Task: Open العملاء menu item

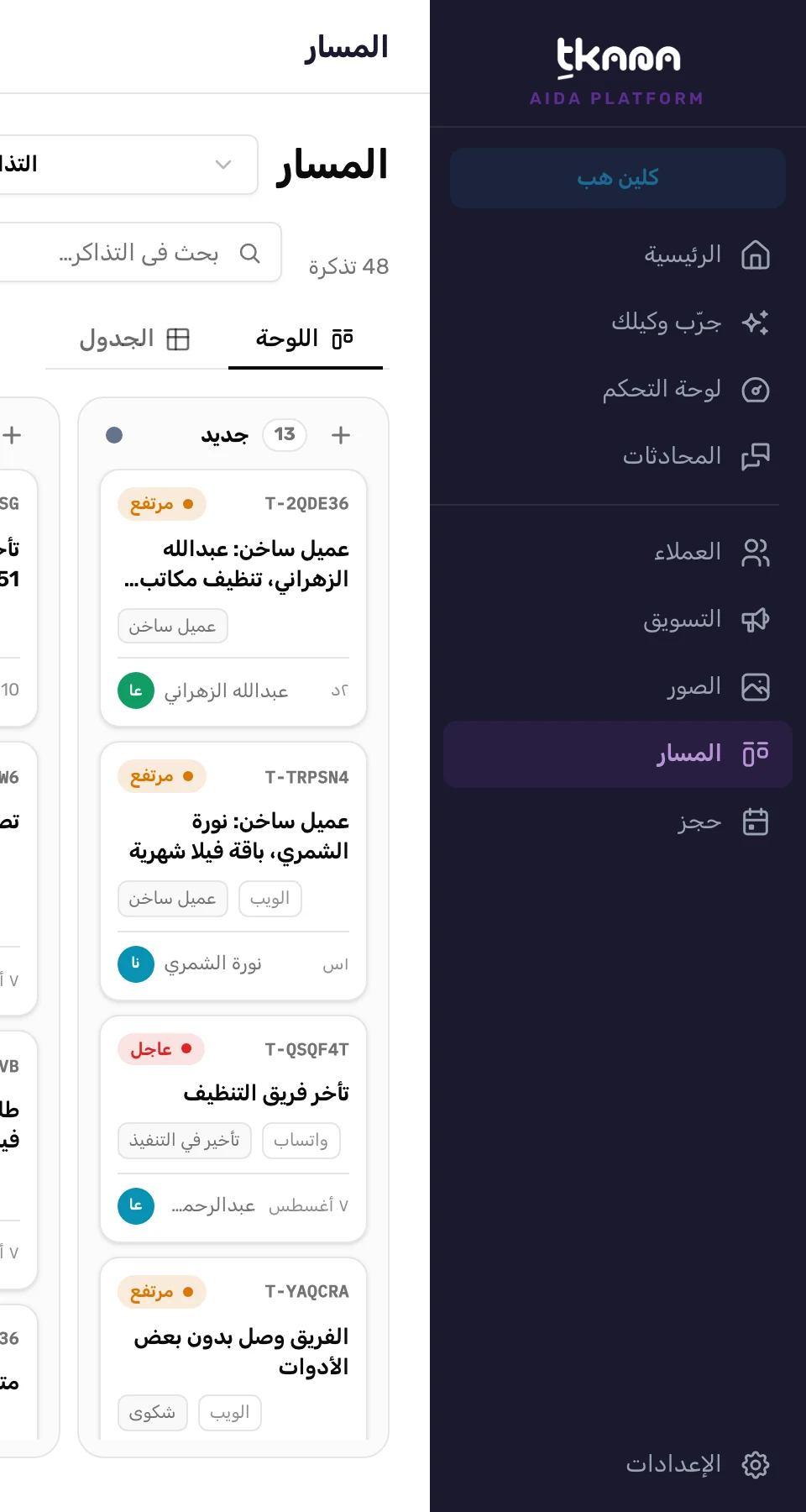Action: pyautogui.click(x=618, y=552)
